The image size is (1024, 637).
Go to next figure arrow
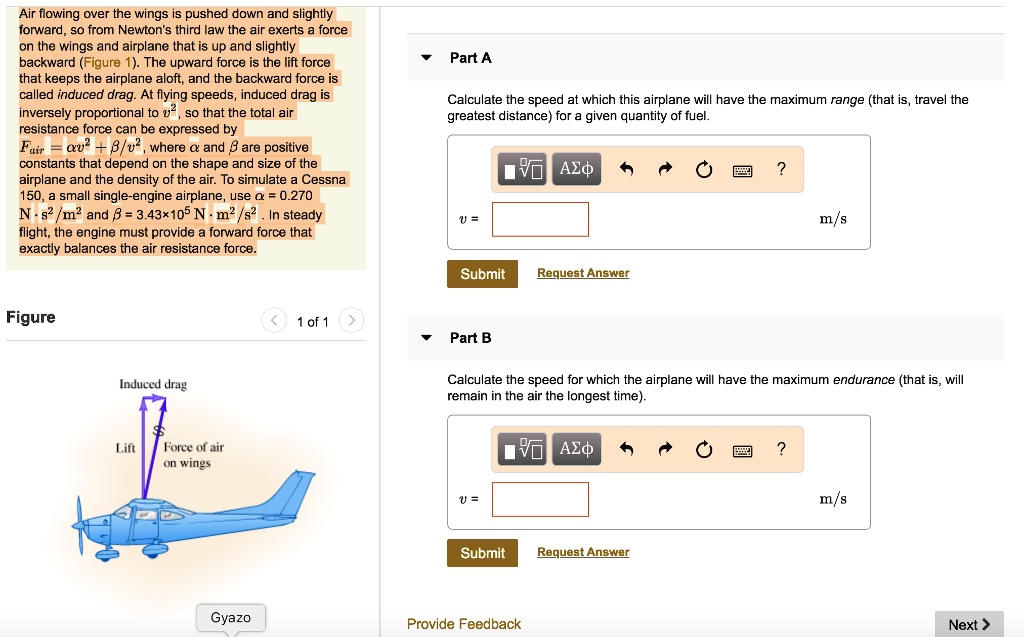351,320
